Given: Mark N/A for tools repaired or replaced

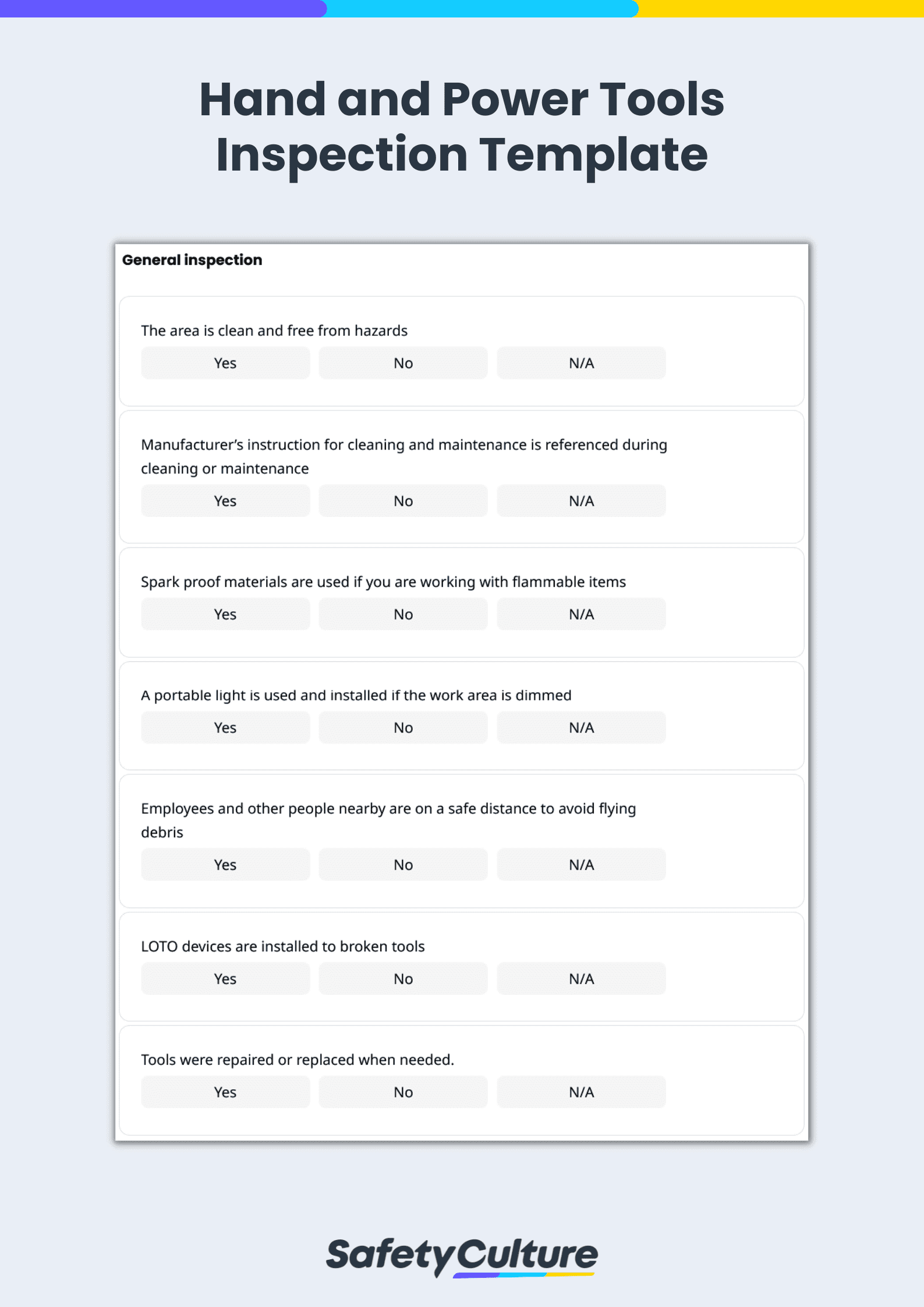Looking at the screenshot, I should pos(581,1092).
